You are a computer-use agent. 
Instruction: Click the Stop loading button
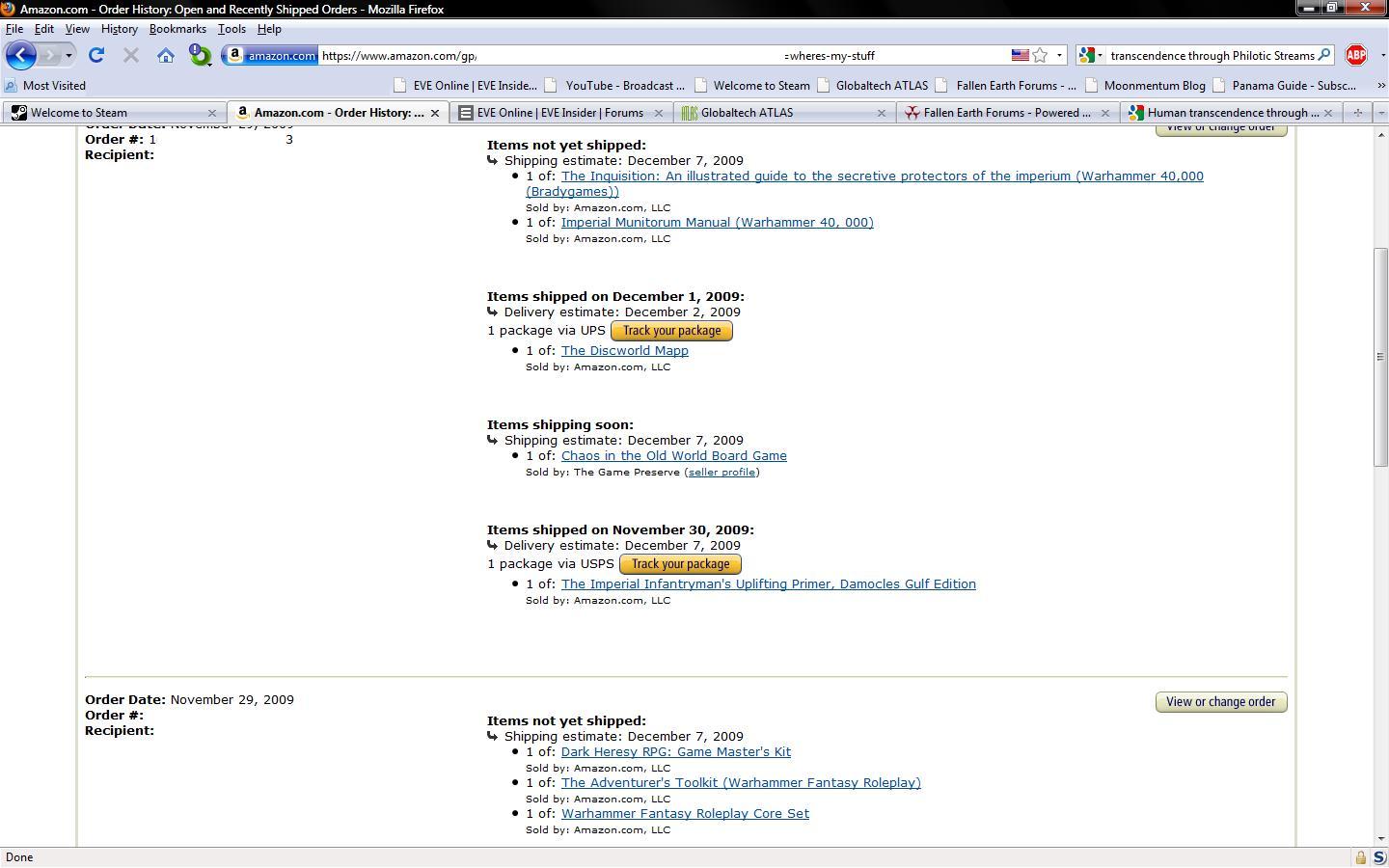point(131,55)
